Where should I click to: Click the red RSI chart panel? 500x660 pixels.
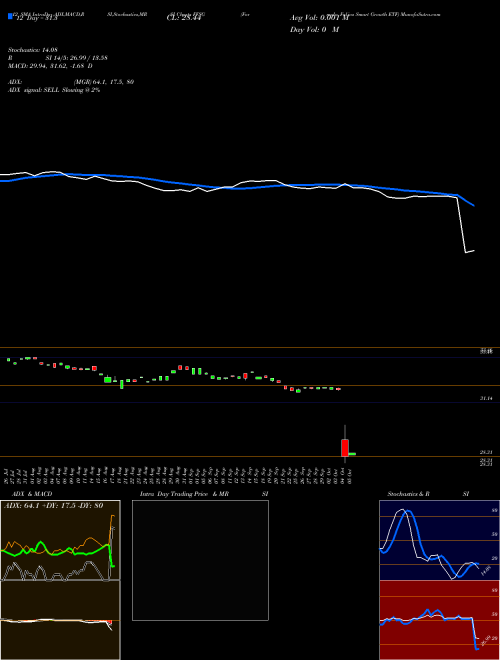(439, 620)
